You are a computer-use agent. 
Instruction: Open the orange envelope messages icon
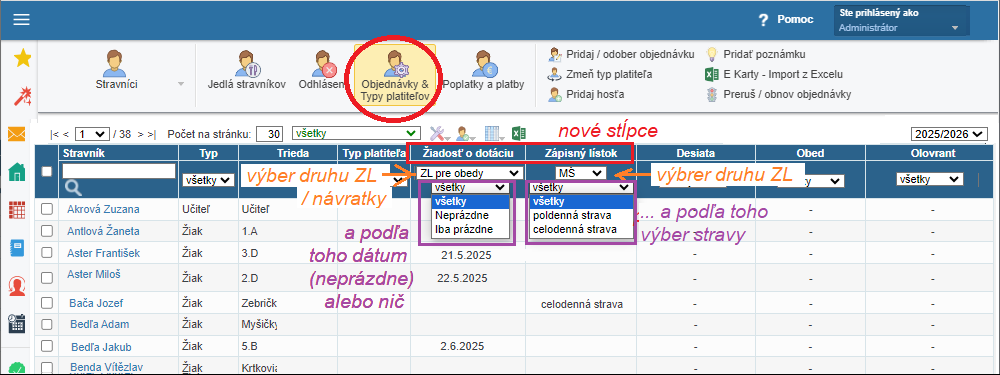click(17, 135)
